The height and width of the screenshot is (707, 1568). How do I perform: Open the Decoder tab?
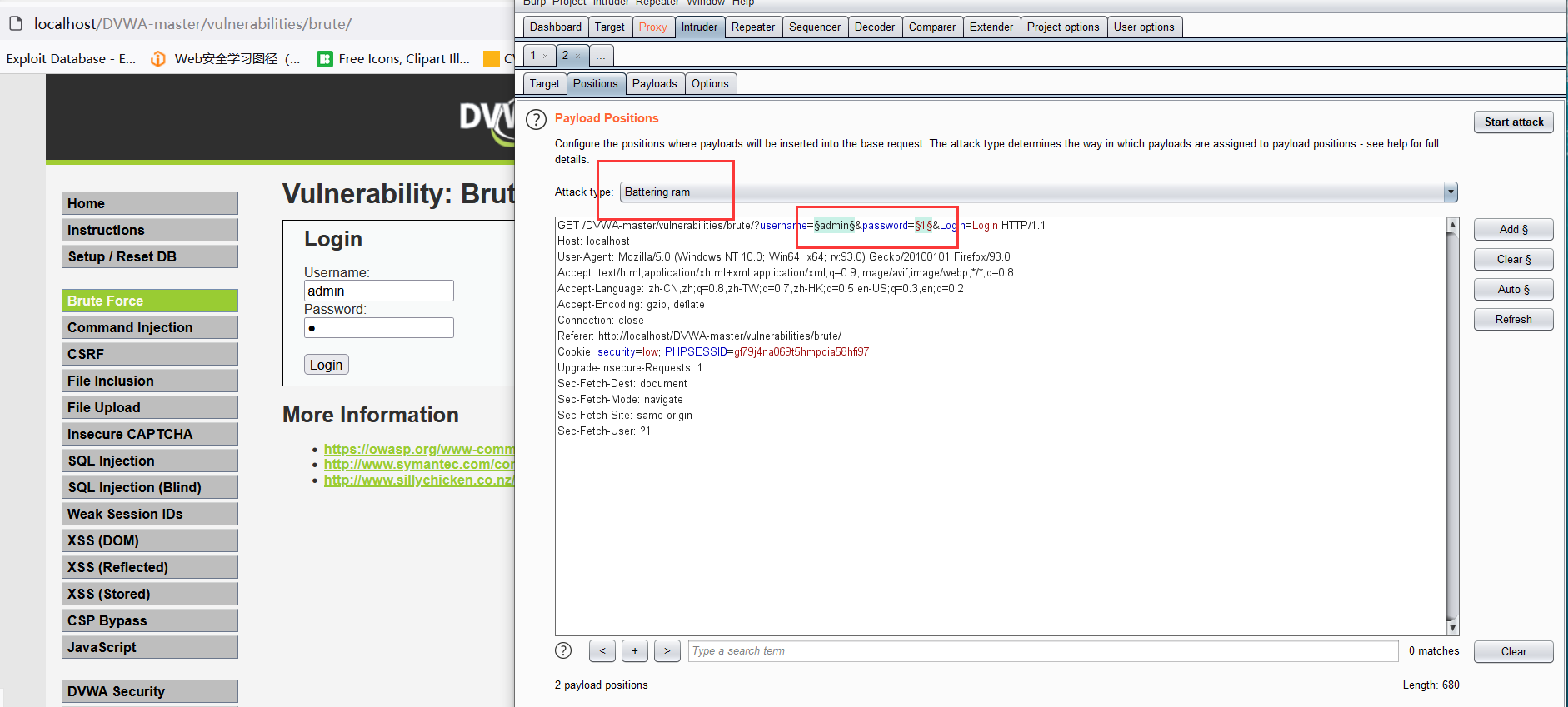[875, 27]
